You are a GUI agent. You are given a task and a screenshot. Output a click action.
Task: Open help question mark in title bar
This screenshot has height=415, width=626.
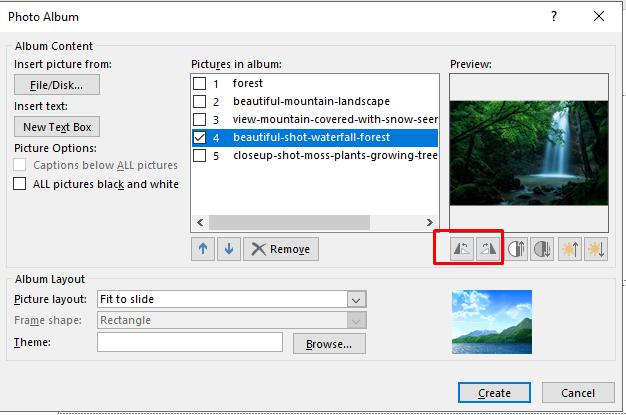point(554,16)
